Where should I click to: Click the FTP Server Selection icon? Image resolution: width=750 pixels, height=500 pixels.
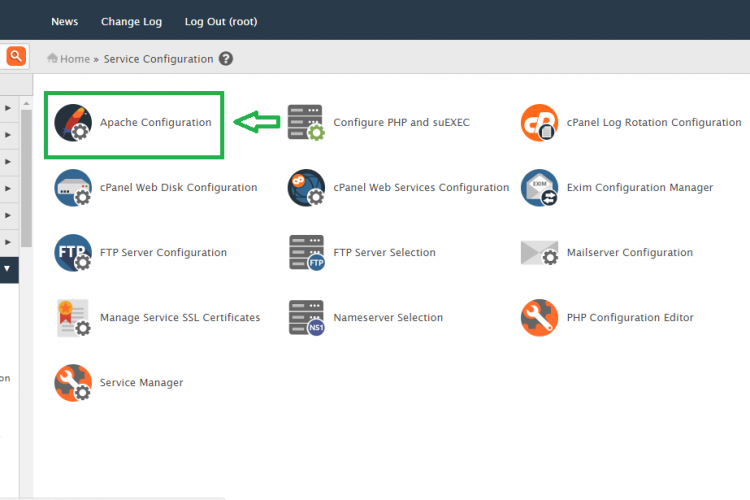click(306, 253)
